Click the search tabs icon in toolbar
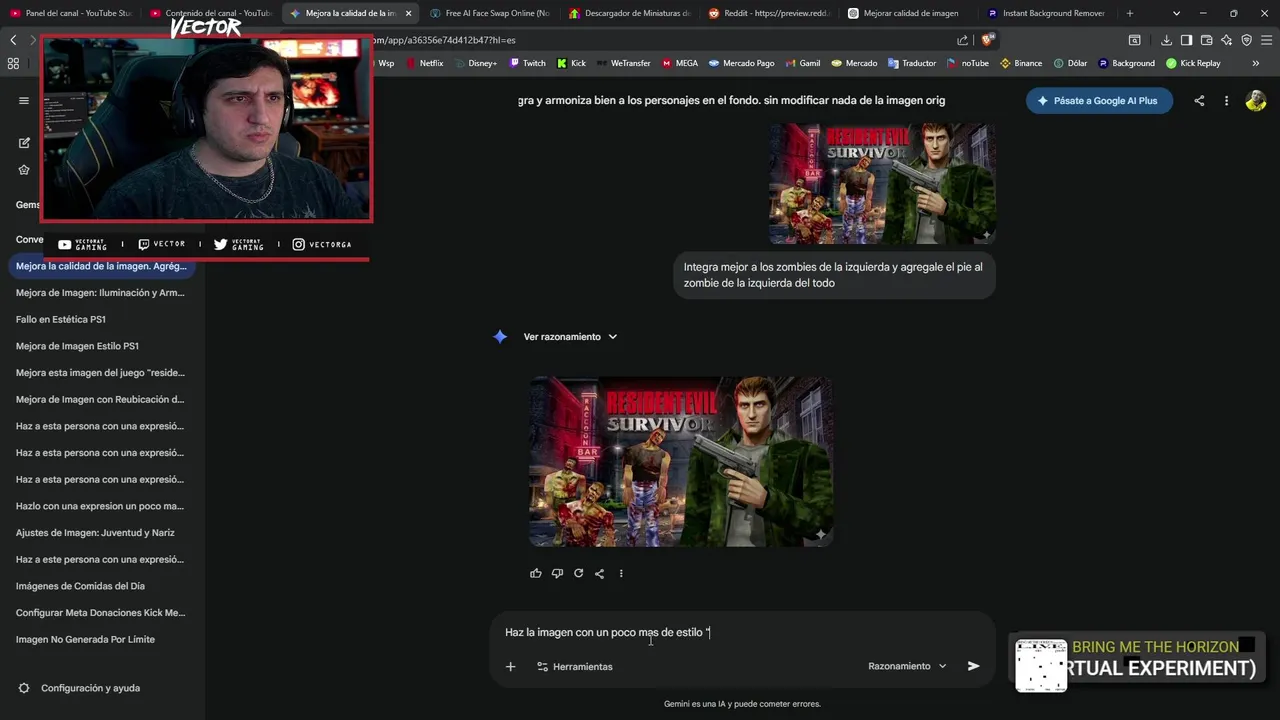1280x720 pixels. pos(1134,40)
